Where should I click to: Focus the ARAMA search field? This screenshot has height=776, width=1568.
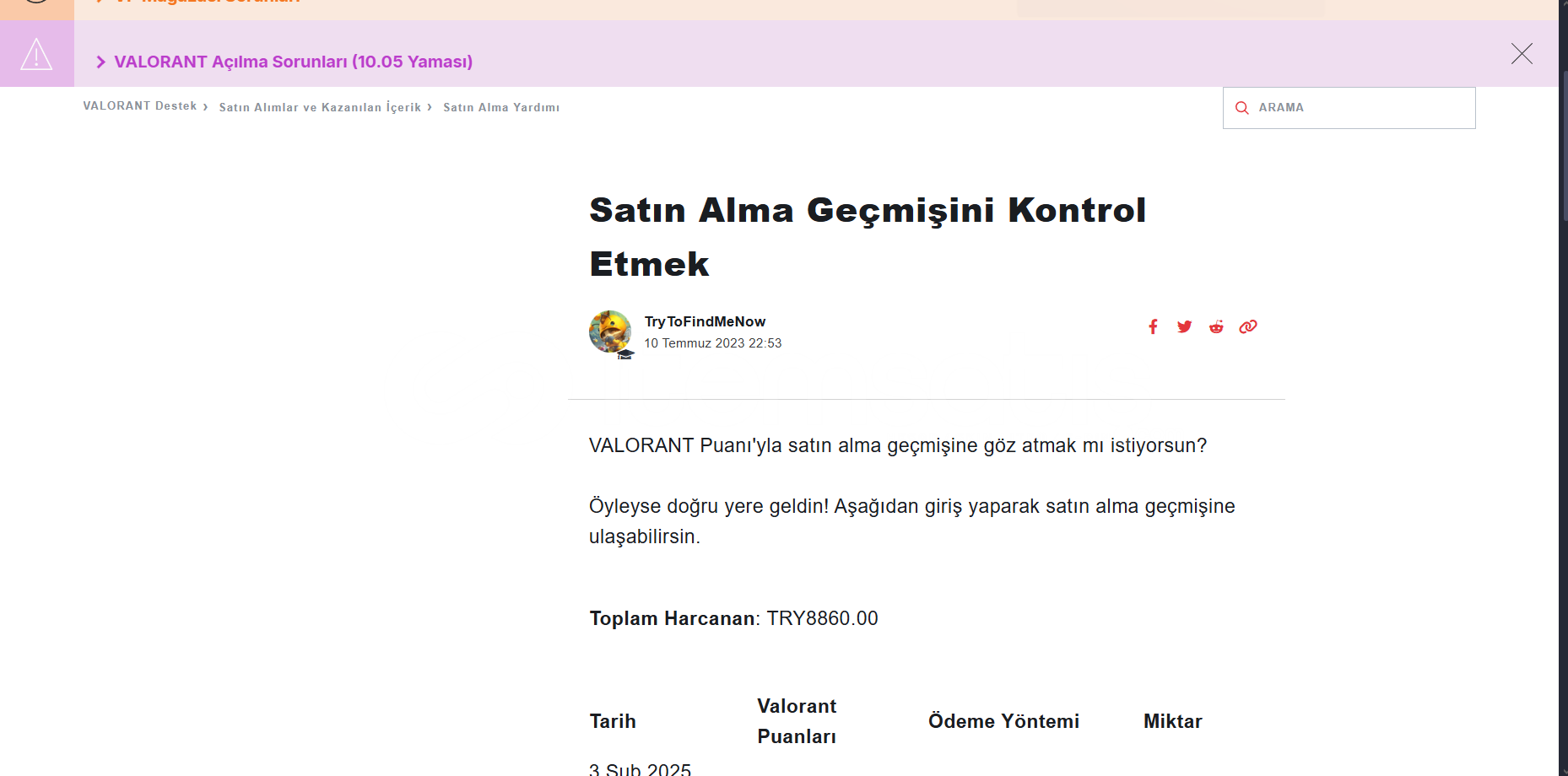[1349, 108]
